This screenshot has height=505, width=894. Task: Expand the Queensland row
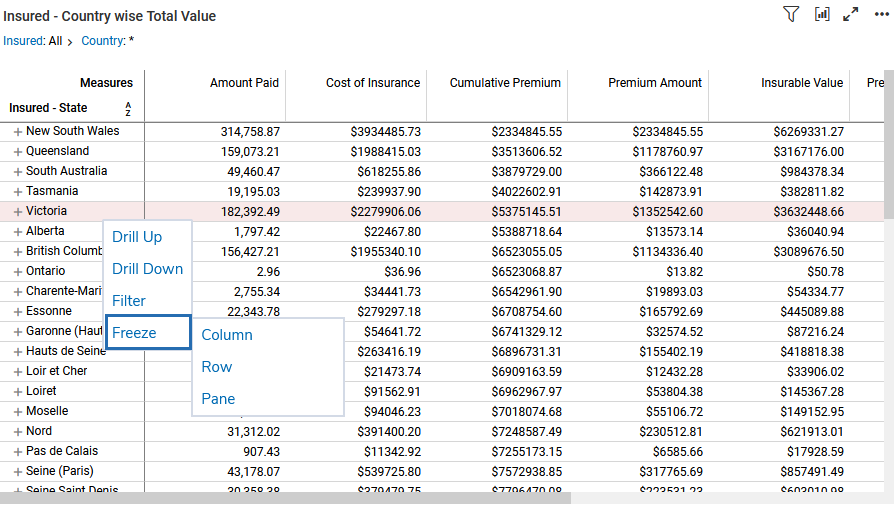tap(17, 152)
